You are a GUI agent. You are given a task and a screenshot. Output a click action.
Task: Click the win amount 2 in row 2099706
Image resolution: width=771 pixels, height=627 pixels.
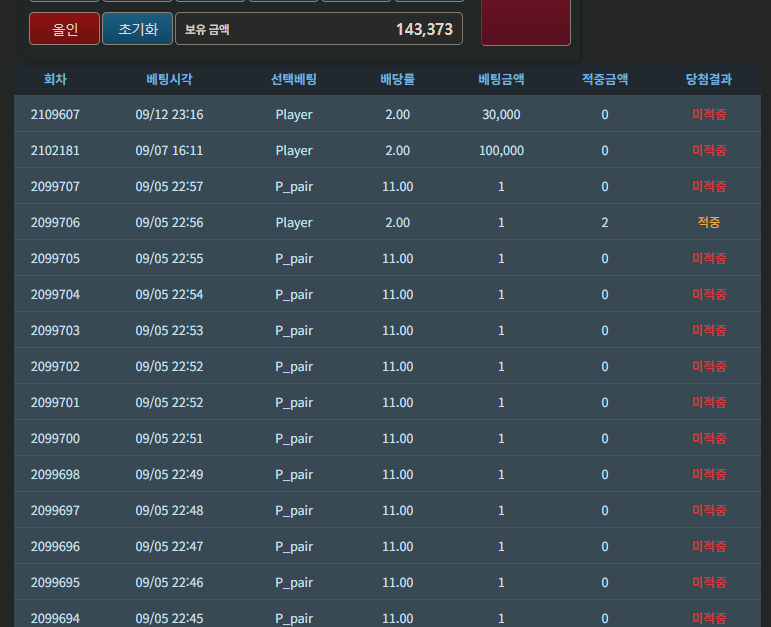[x=605, y=222]
